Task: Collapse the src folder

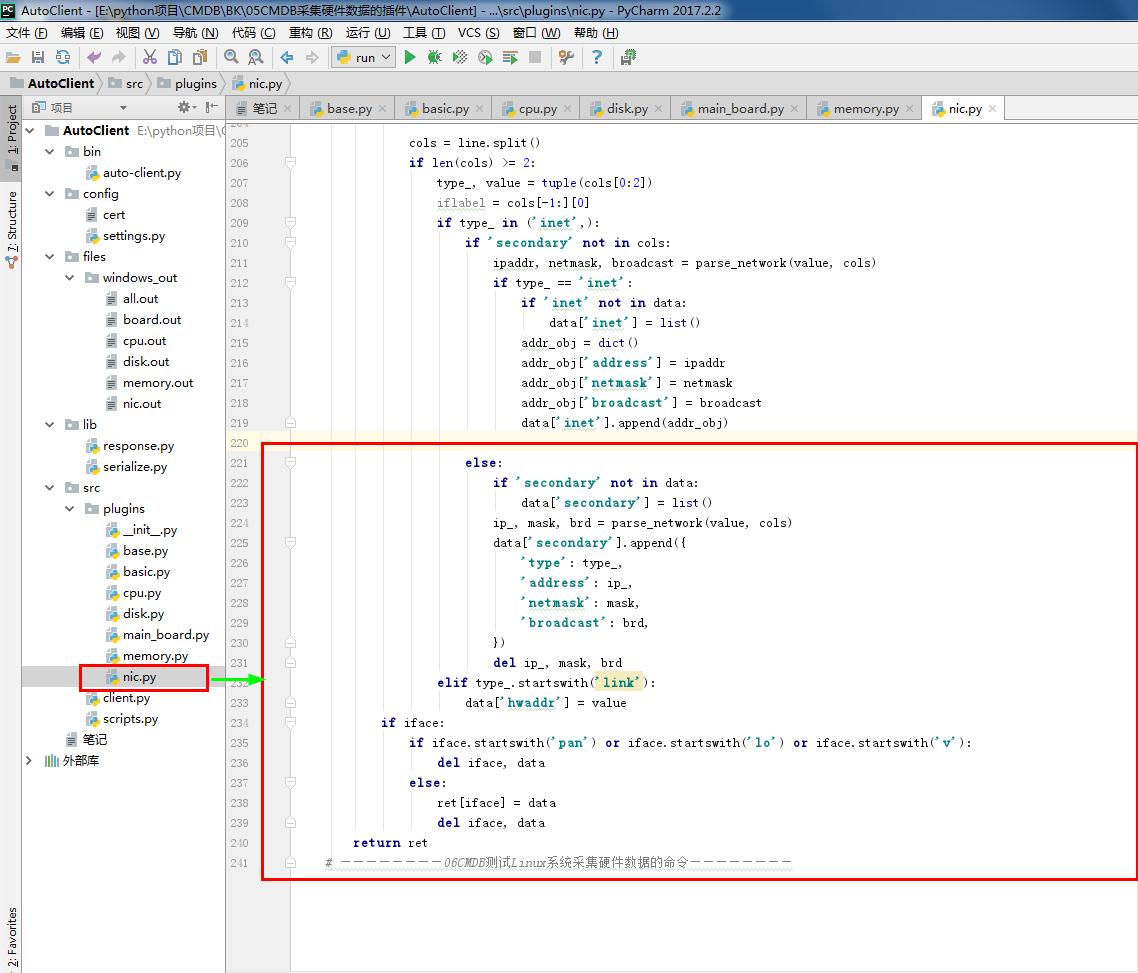Action: click(x=49, y=488)
